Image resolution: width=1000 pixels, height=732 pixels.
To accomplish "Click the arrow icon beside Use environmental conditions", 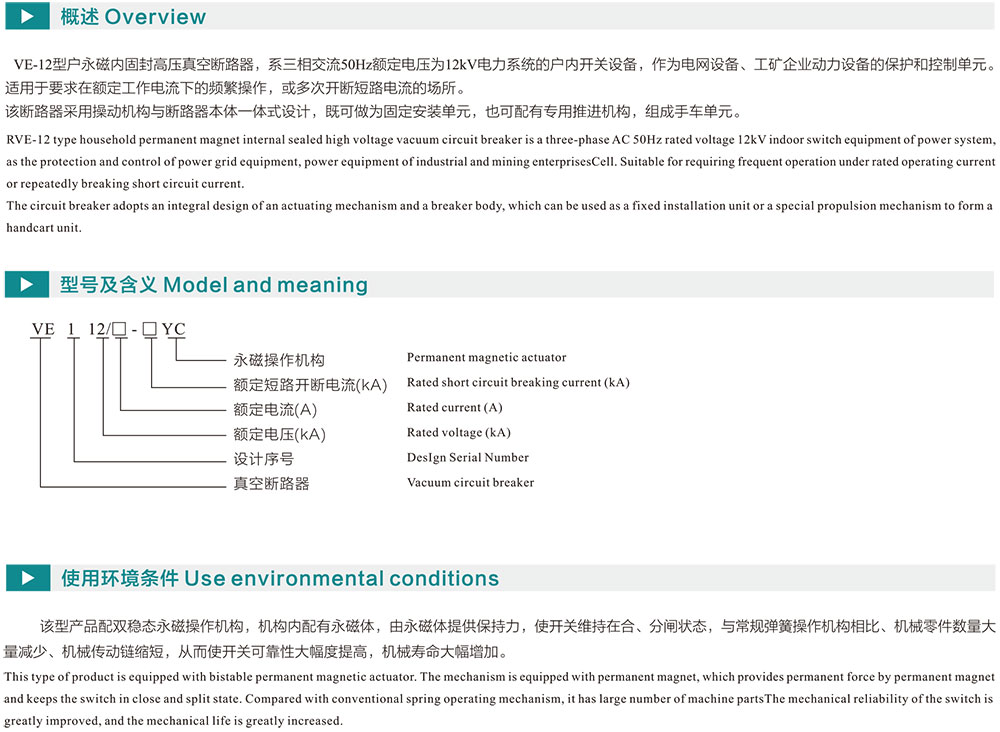I will (27, 578).
